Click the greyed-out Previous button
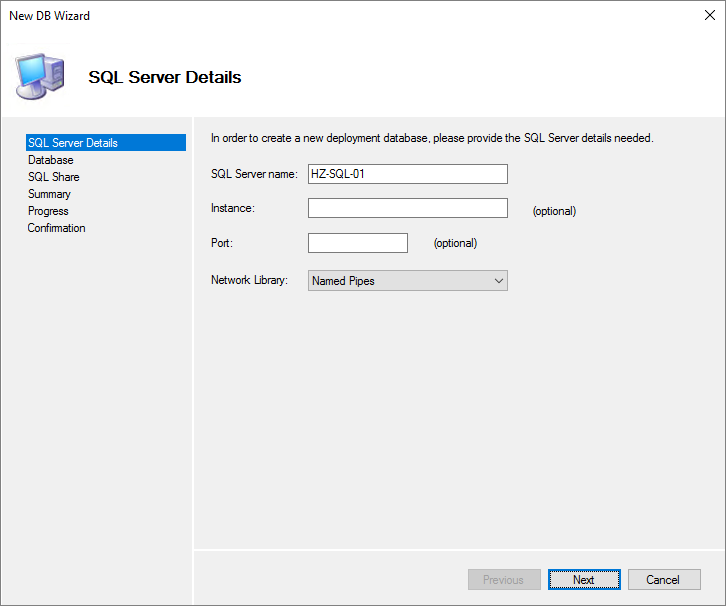Image resolution: width=726 pixels, height=606 pixels. (503, 580)
